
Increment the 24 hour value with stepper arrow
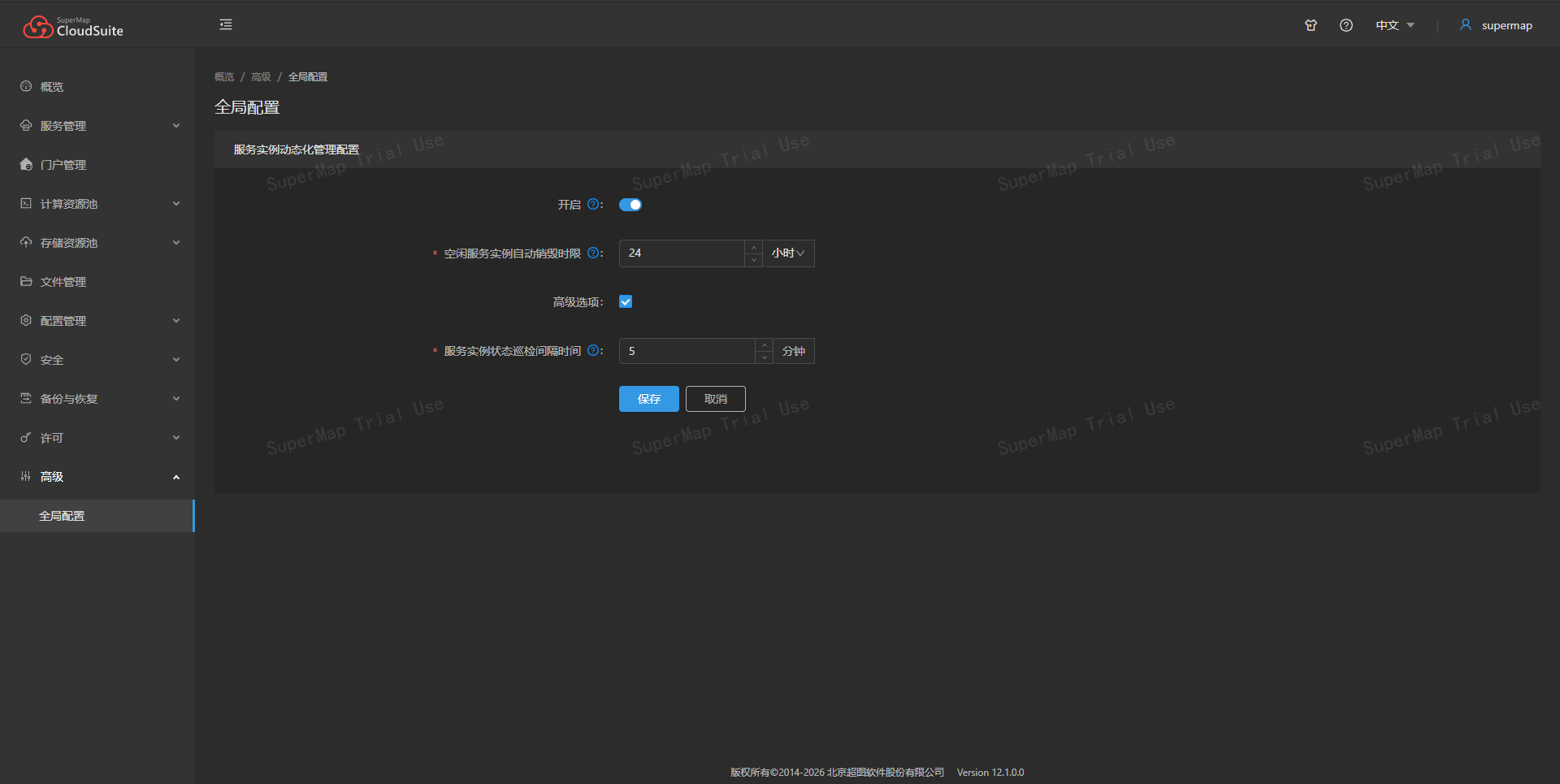pyautogui.click(x=753, y=247)
